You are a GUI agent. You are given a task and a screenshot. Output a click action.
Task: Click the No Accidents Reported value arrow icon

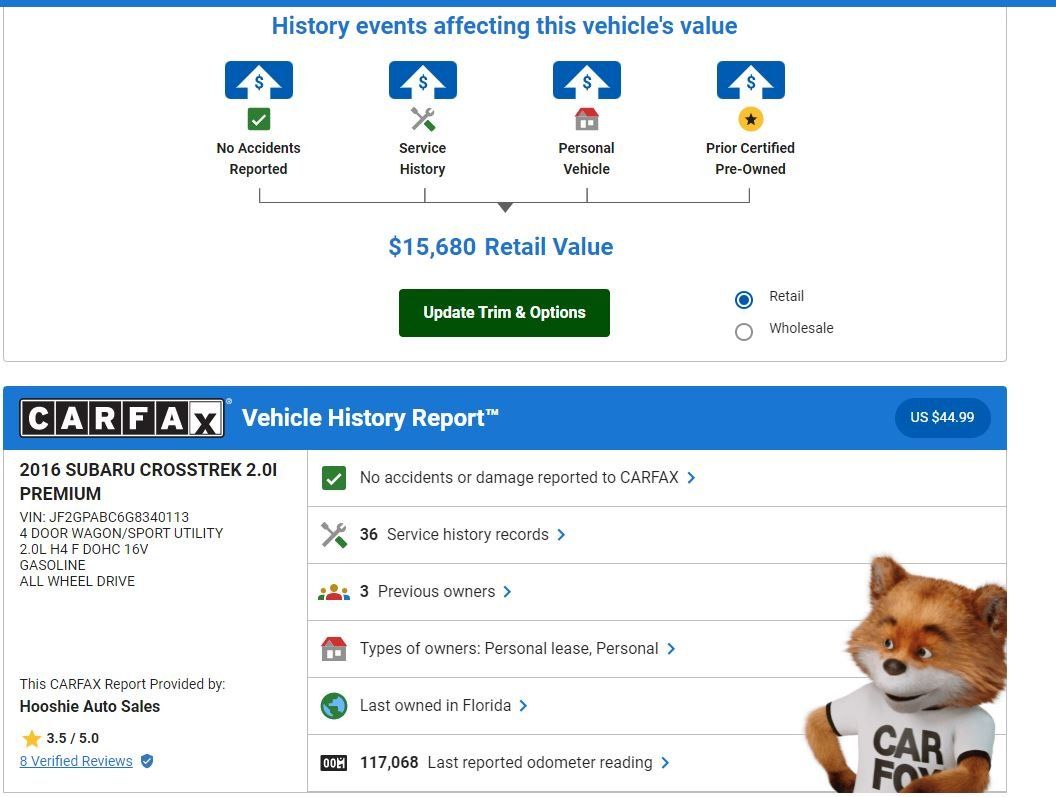click(259, 80)
